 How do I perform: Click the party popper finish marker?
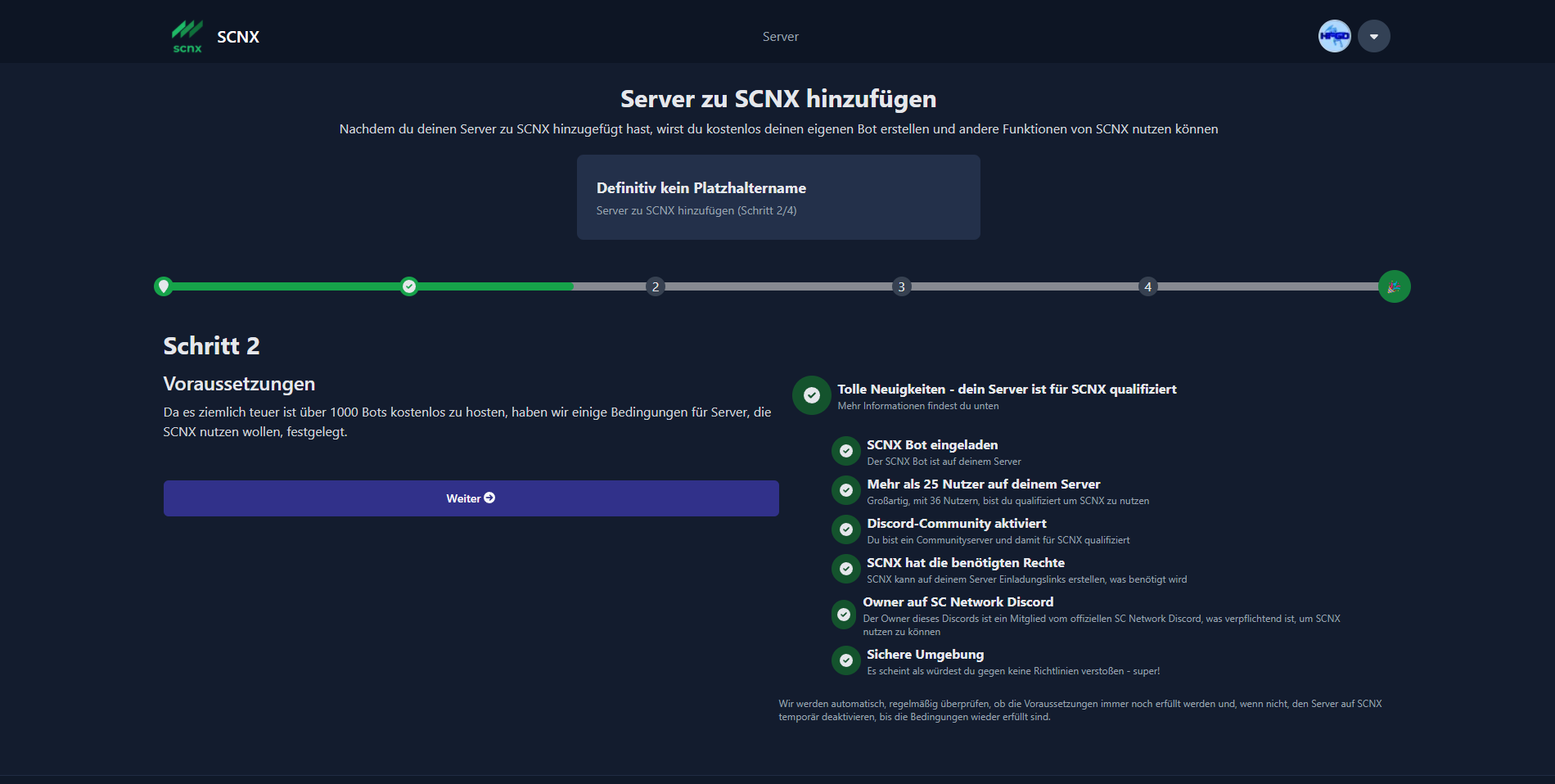(x=1394, y=286)
